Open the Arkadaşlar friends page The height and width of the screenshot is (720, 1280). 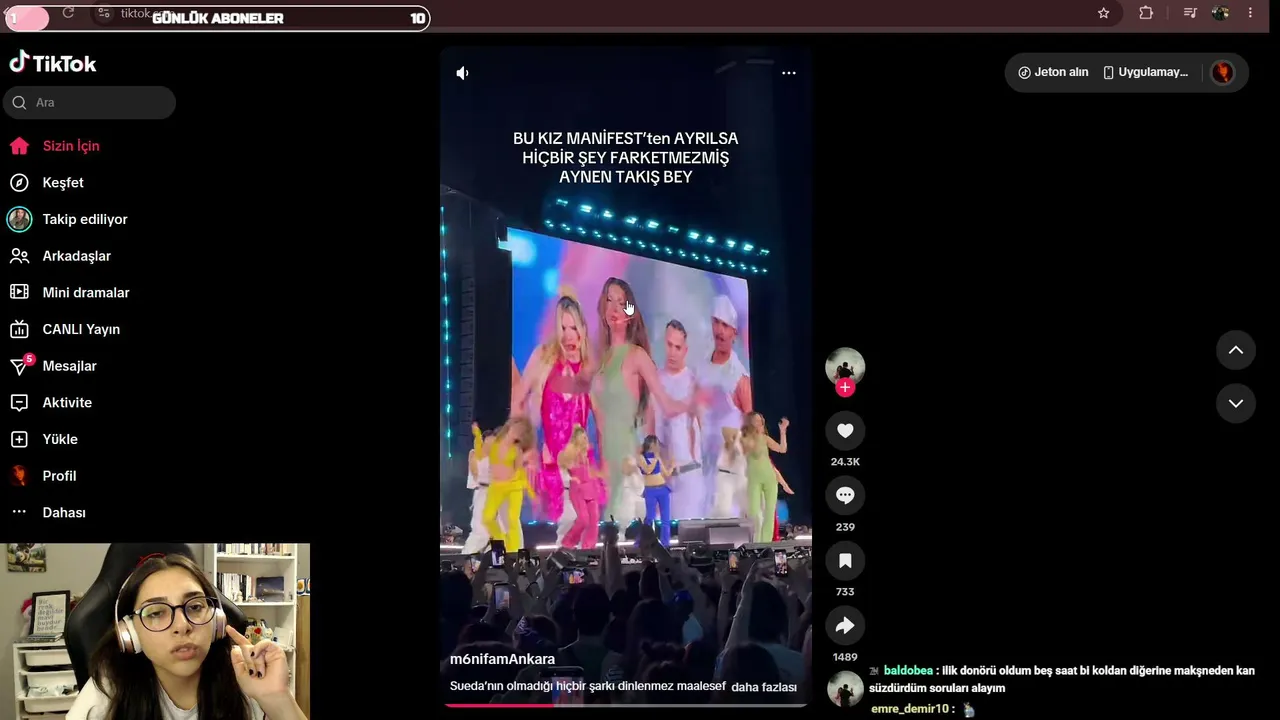coord(76,256)
